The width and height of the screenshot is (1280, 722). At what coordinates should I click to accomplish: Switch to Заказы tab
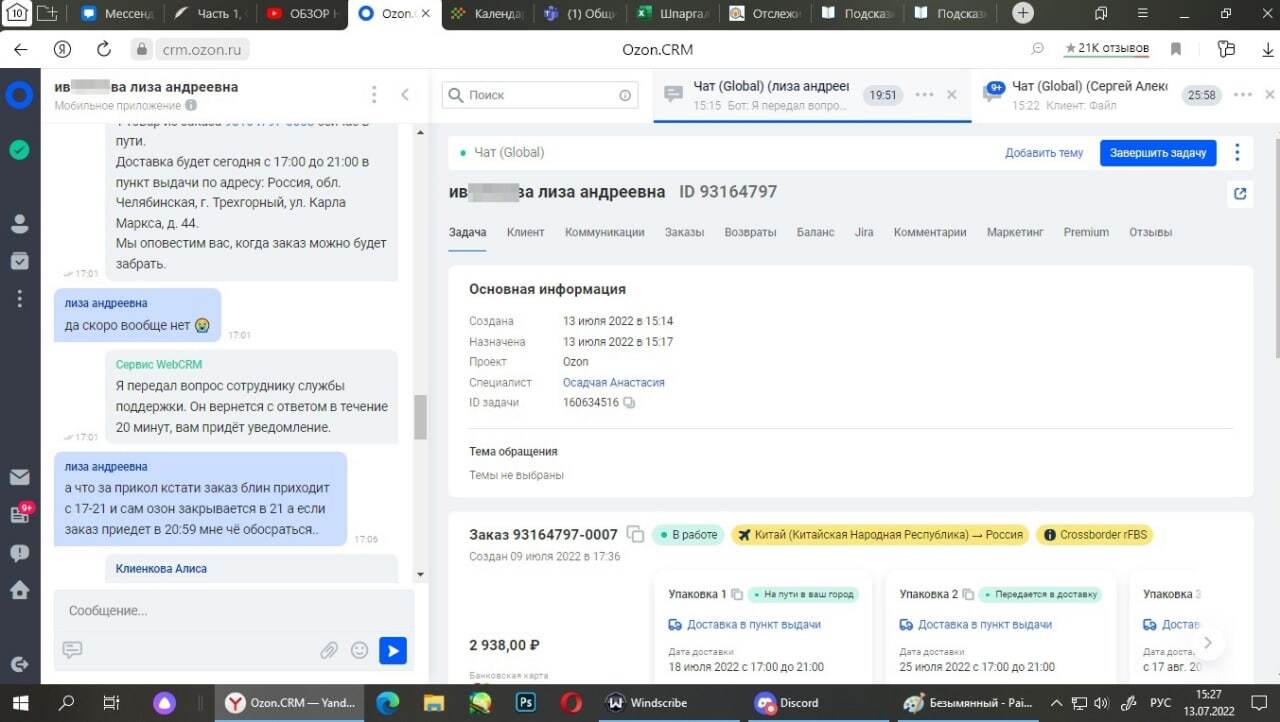click(684, 232)
